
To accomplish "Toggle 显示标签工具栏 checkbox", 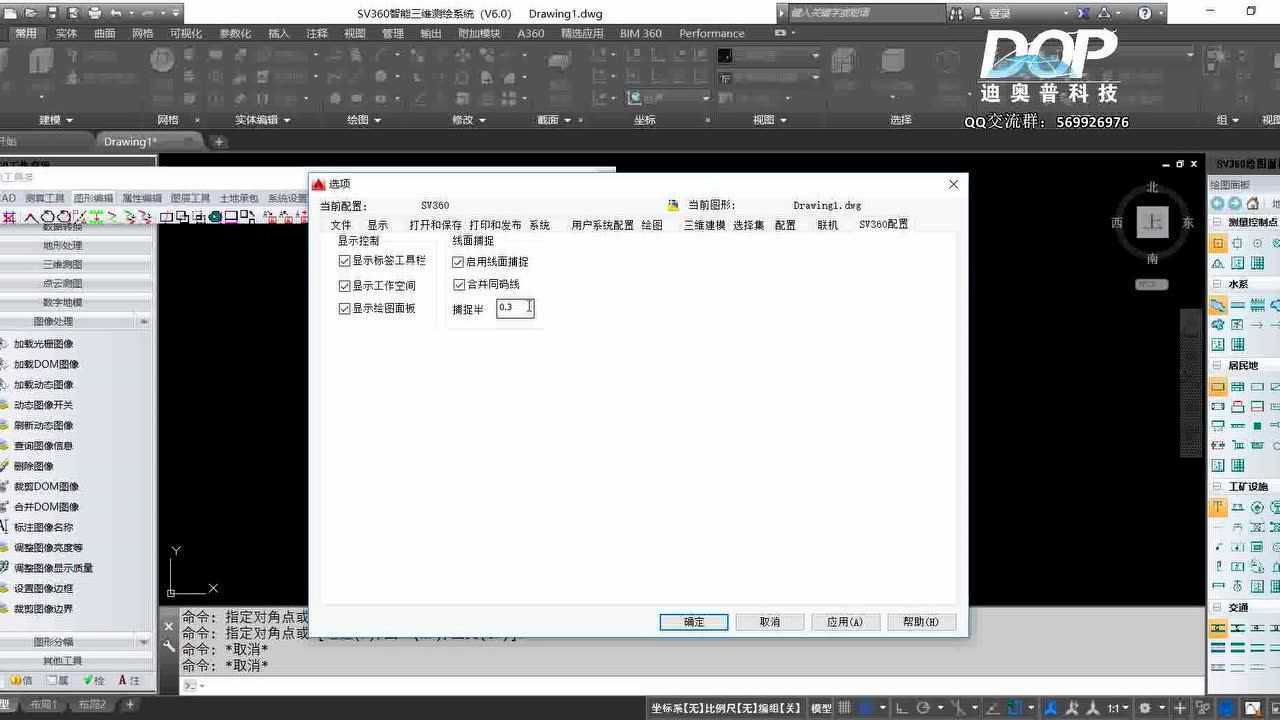I will tap(344, 261).
